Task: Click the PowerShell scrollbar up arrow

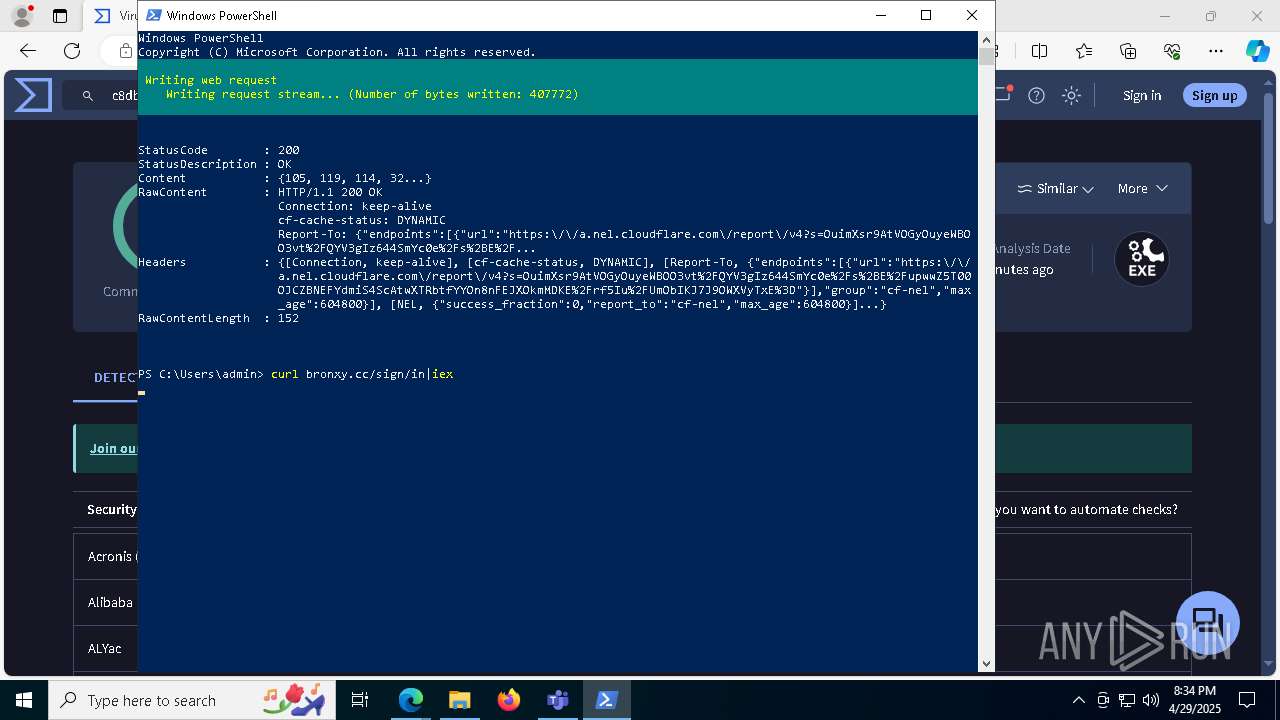Action: click(986, 39)
